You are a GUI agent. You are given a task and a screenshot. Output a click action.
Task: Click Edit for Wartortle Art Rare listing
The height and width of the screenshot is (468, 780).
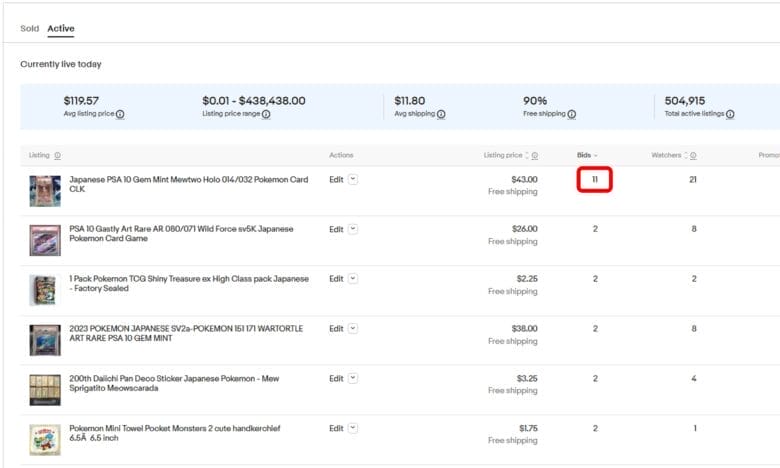[x=336, y=329]
